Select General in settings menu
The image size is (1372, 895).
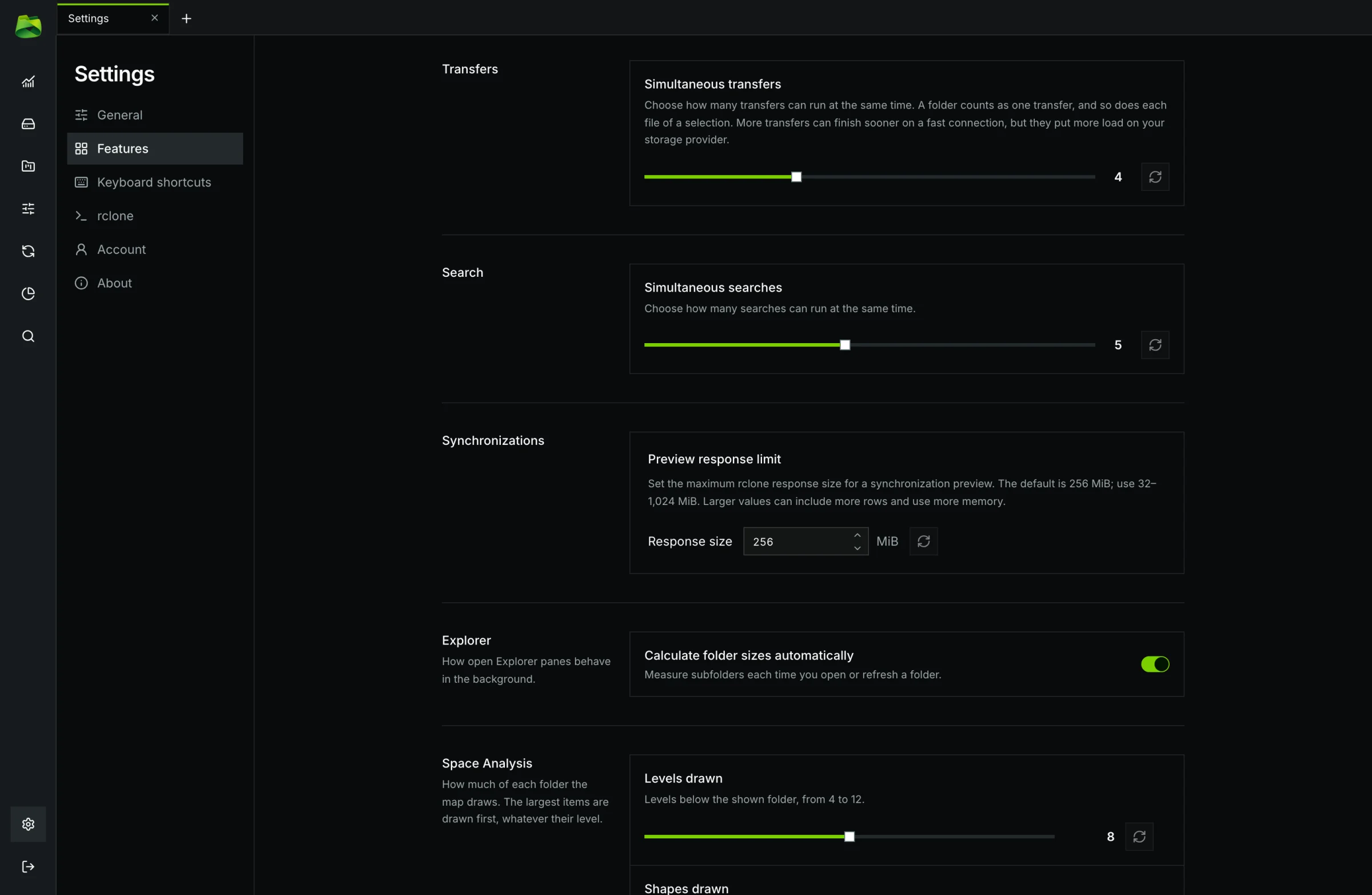tap(155, 115)
